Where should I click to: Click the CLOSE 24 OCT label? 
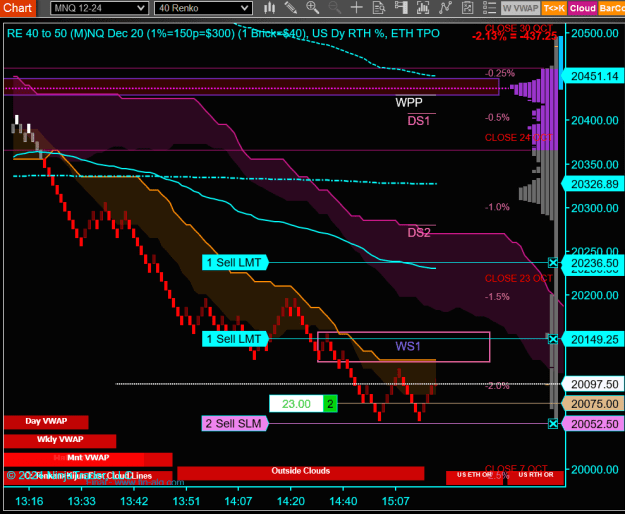click(x=518, y=137)
